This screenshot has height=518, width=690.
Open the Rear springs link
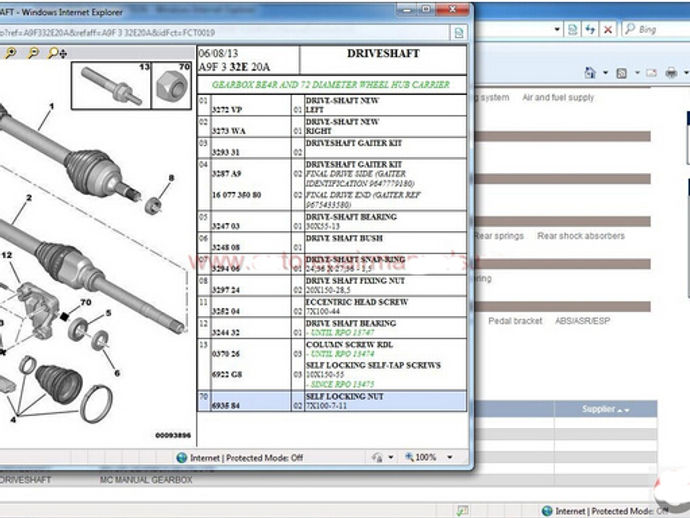coord(499,236)
